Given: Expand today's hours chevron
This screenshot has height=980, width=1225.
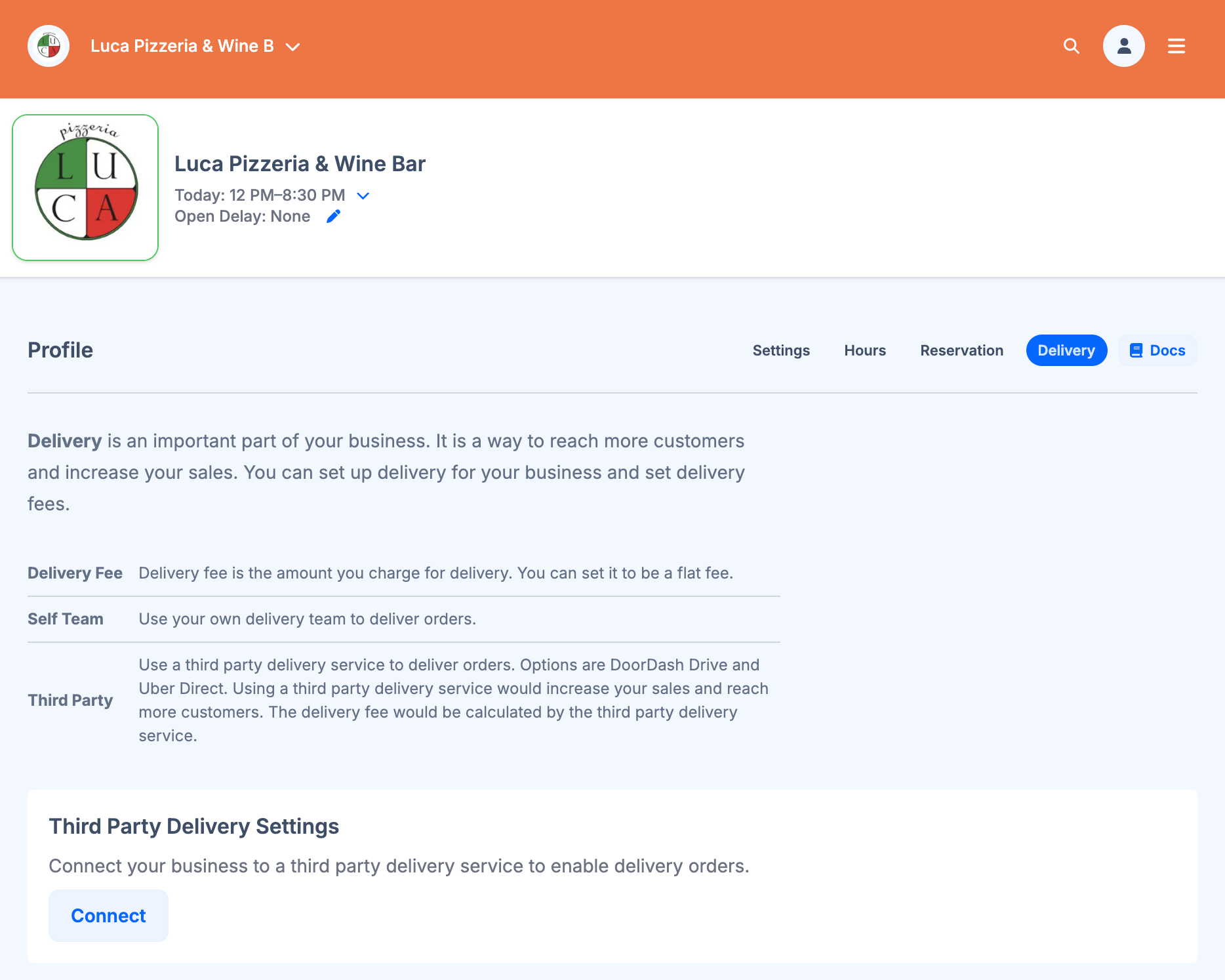Looking at the screenshot, I should (363, 195).
